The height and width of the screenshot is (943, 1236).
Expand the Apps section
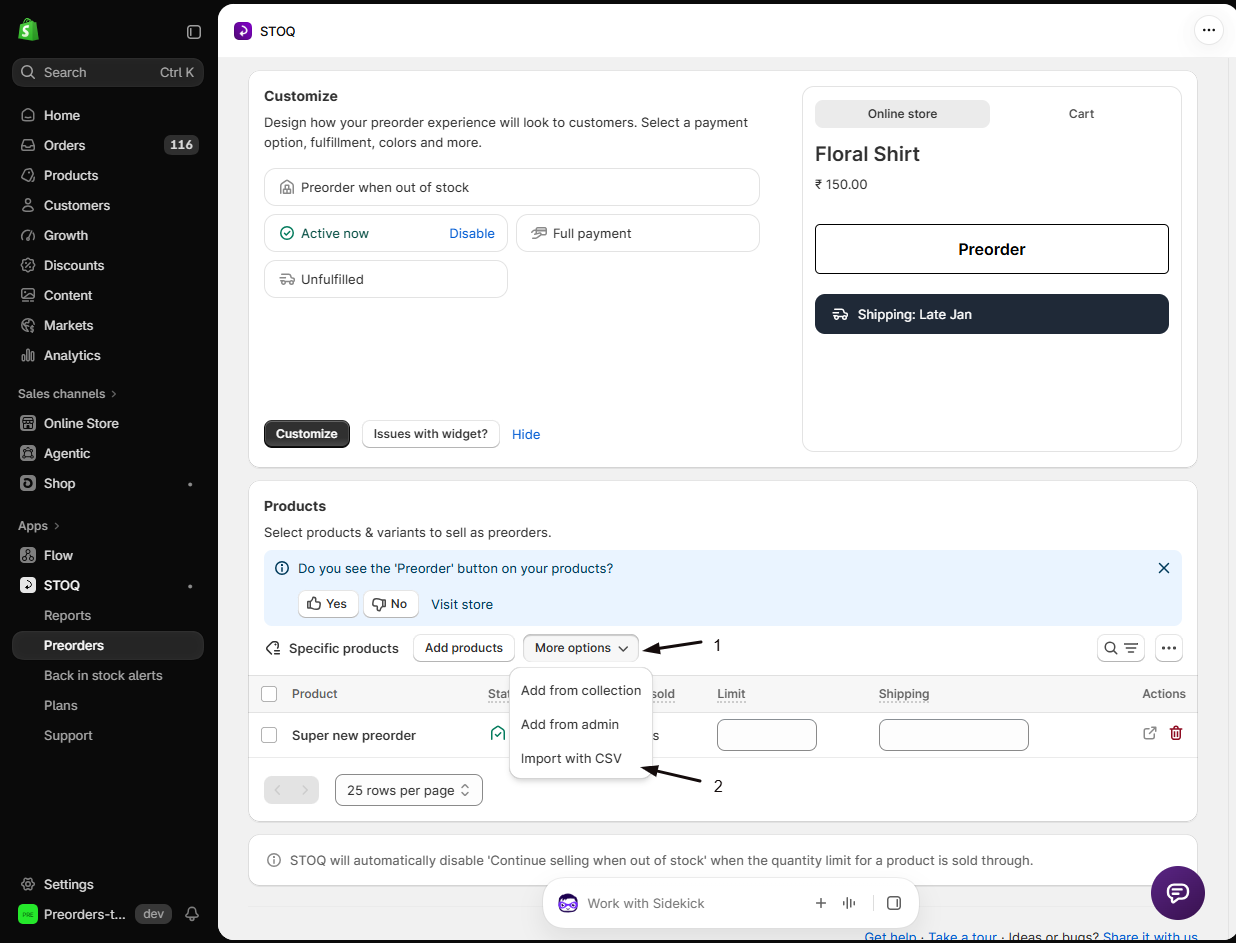click(x=39, y=525)
